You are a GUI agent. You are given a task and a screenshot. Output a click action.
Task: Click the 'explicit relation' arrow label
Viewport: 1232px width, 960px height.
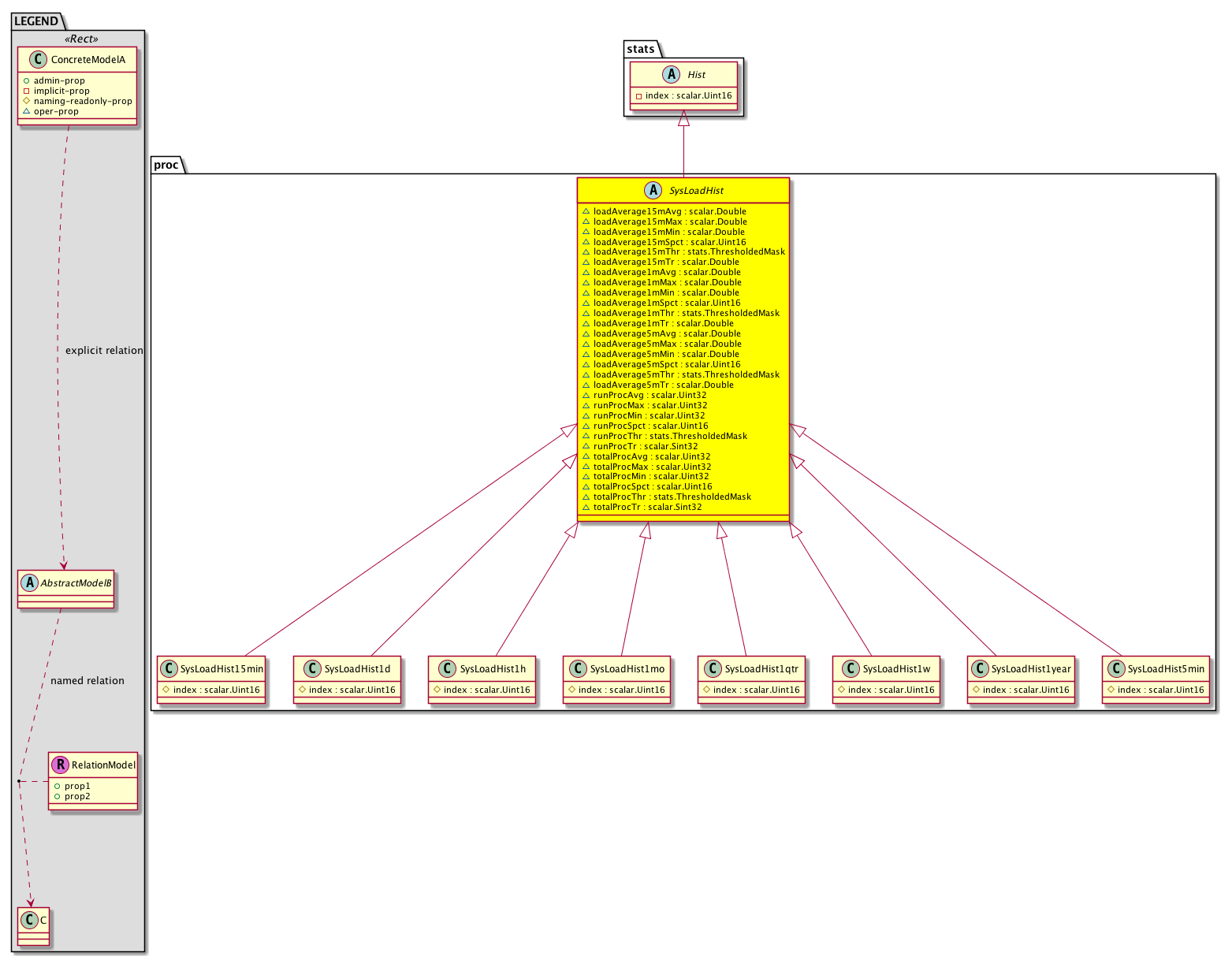[104, 351]
